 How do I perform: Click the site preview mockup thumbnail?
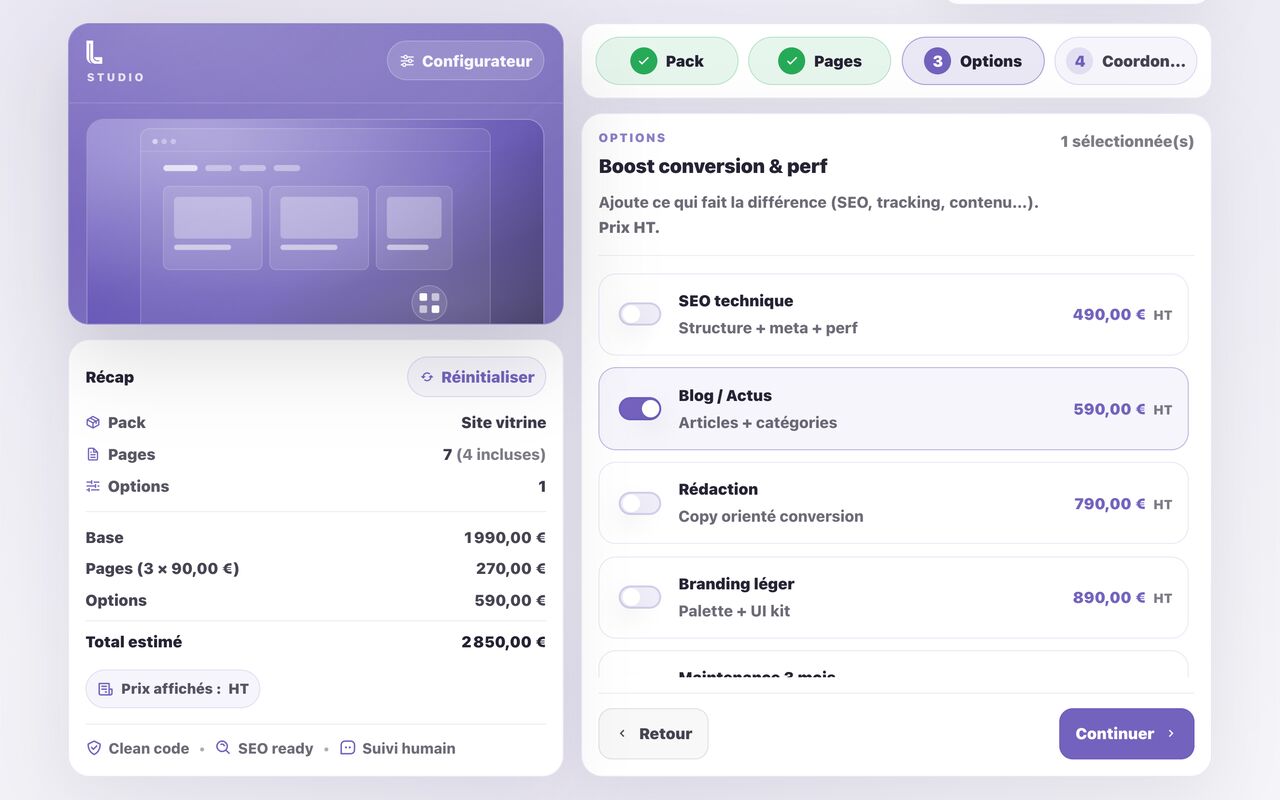coord(315,221)
